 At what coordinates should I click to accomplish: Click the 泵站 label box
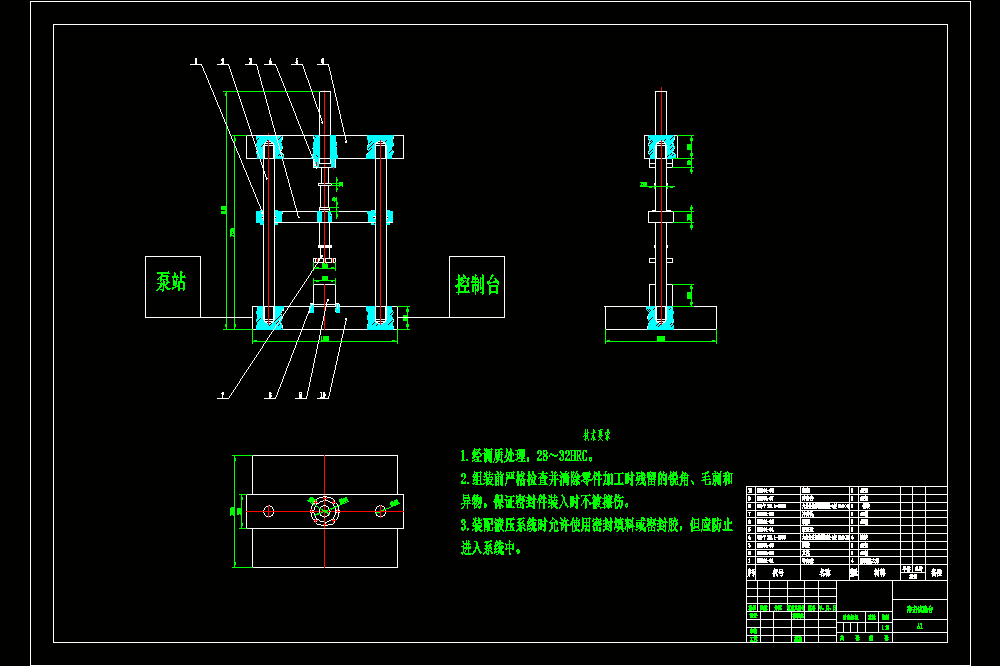(x=173, y=287)
